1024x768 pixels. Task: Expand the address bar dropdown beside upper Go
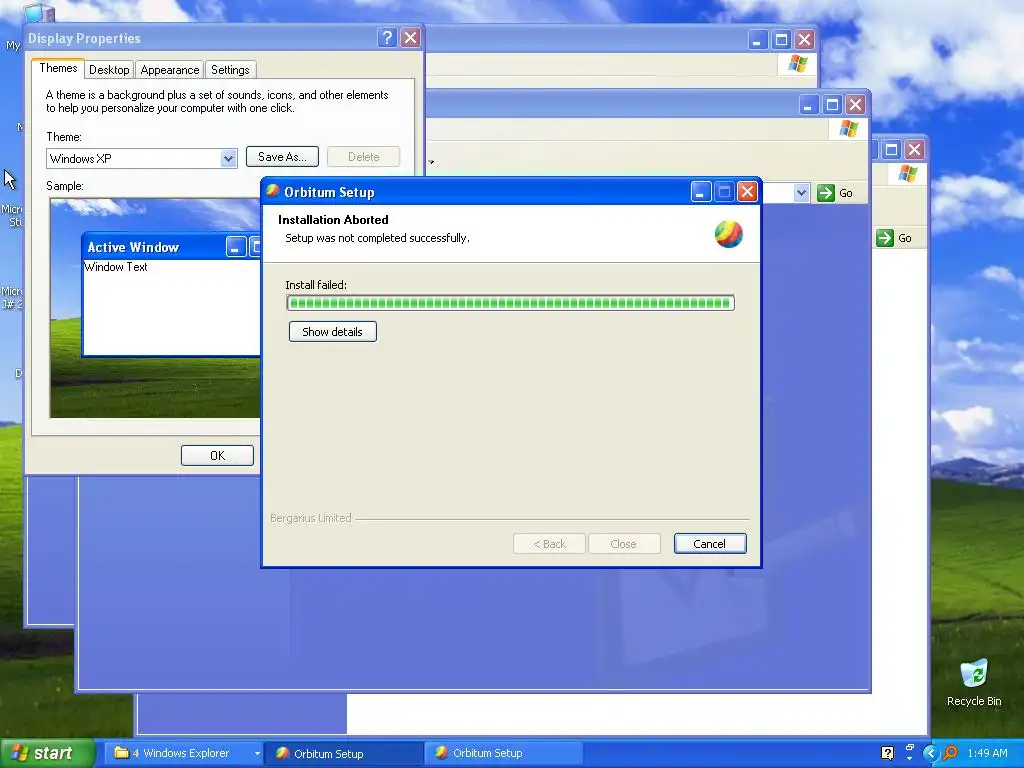(x=801, y=193)
